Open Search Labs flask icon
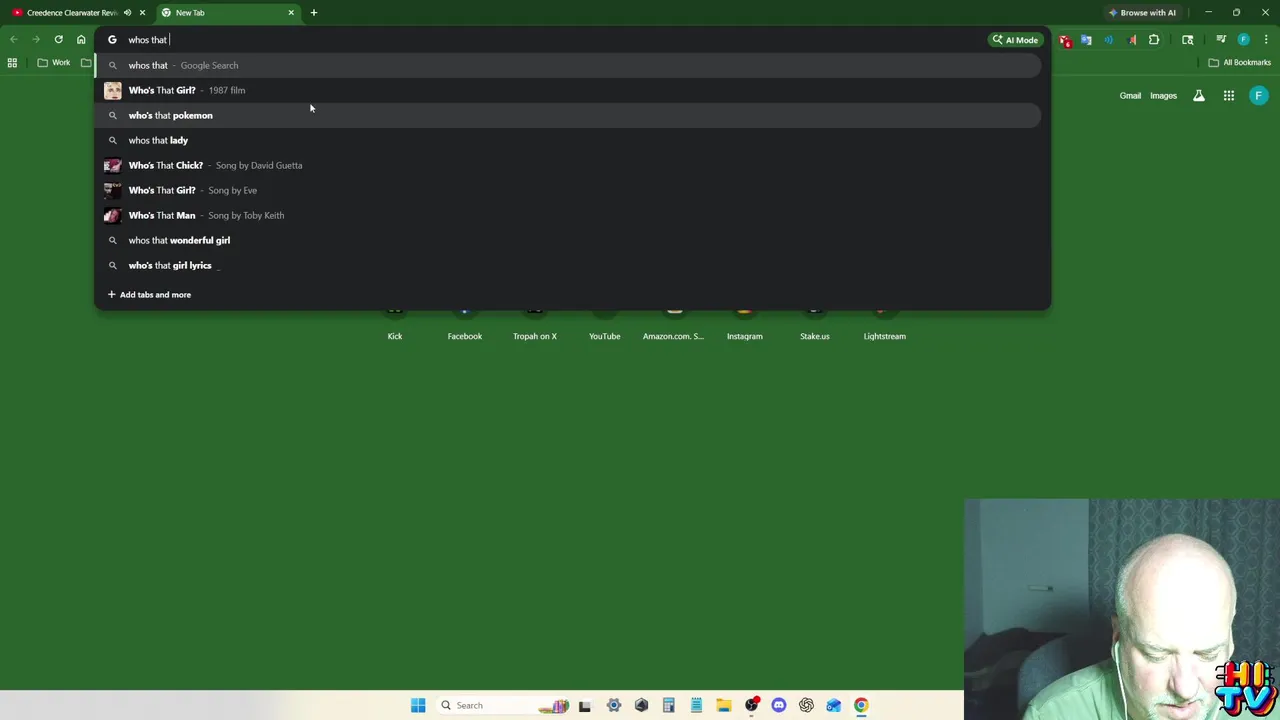Viewport: 1280px width, 720px height. point(1199,96)
